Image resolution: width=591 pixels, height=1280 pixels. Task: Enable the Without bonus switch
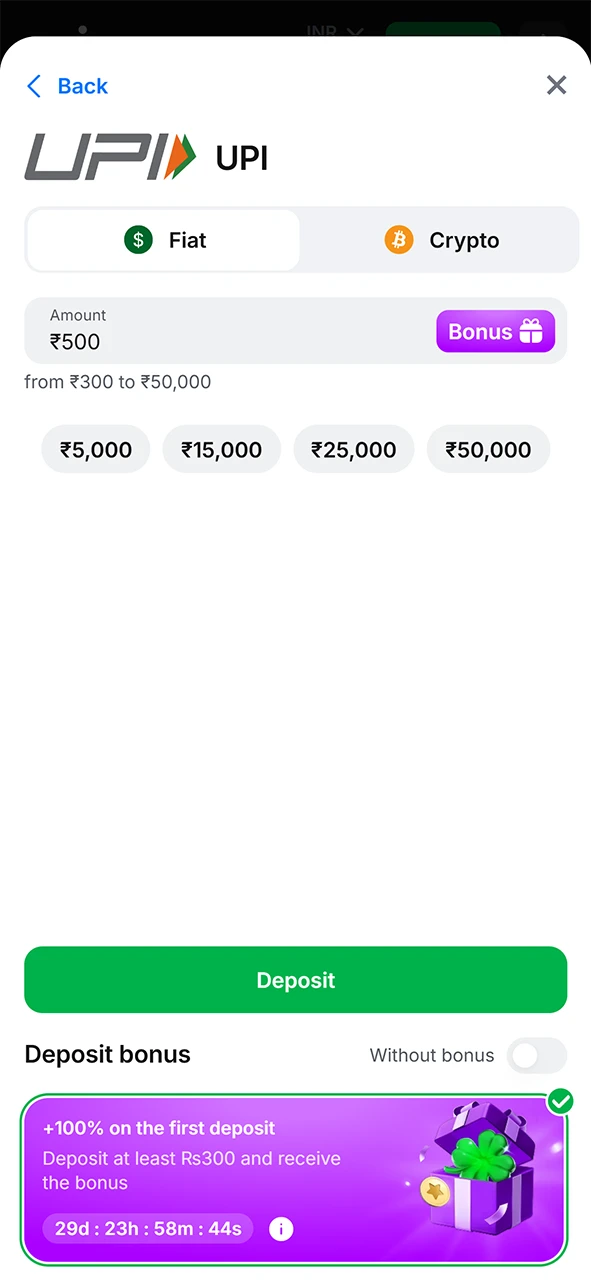[x=537, y=1055]
